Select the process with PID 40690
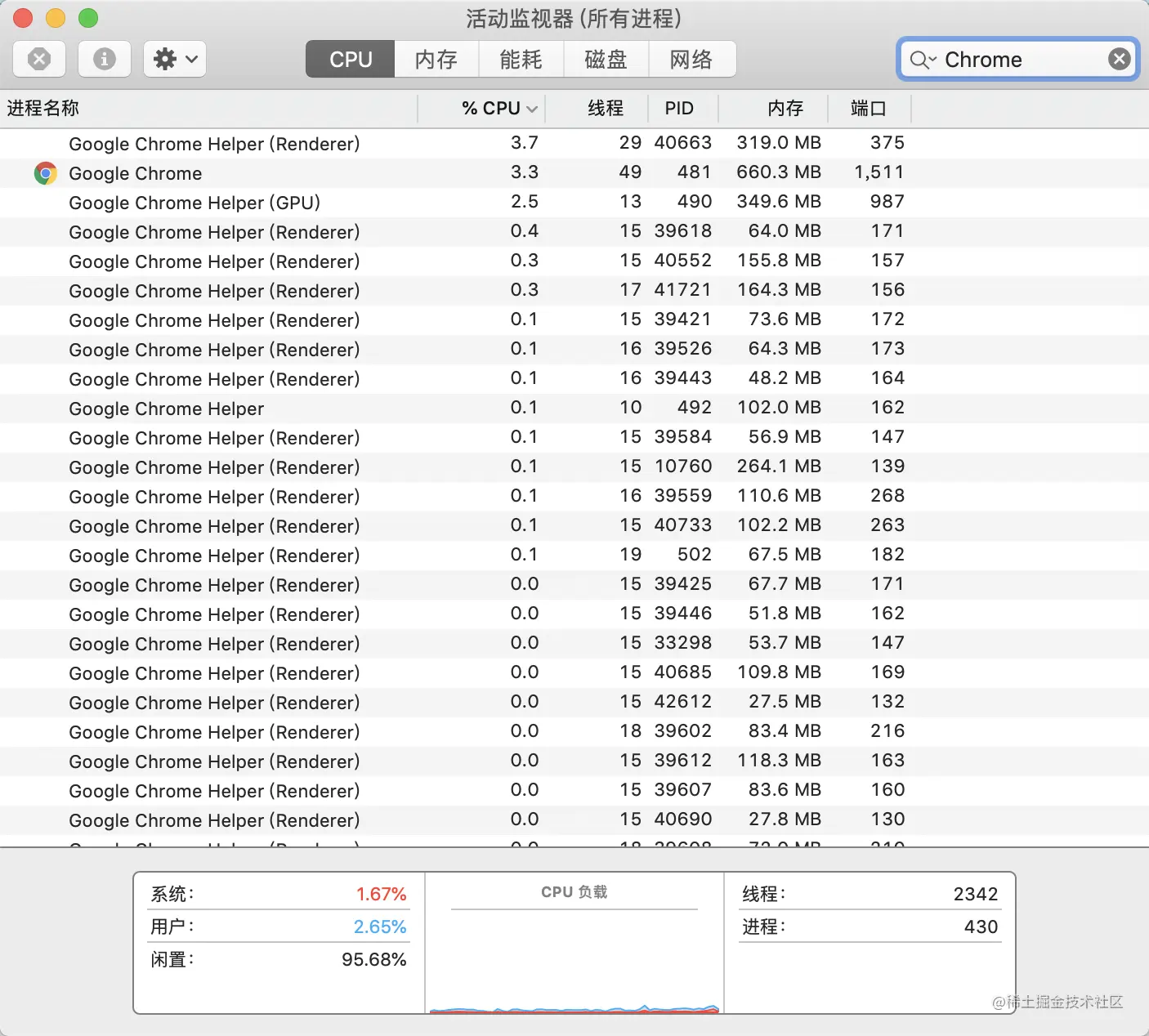The image size is (1149, 1036). pyautogui.click(x=574, y=820)
